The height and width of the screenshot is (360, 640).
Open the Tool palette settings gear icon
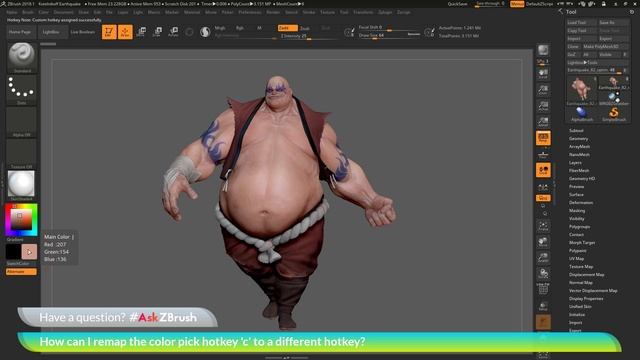click(x=632, y=12)
